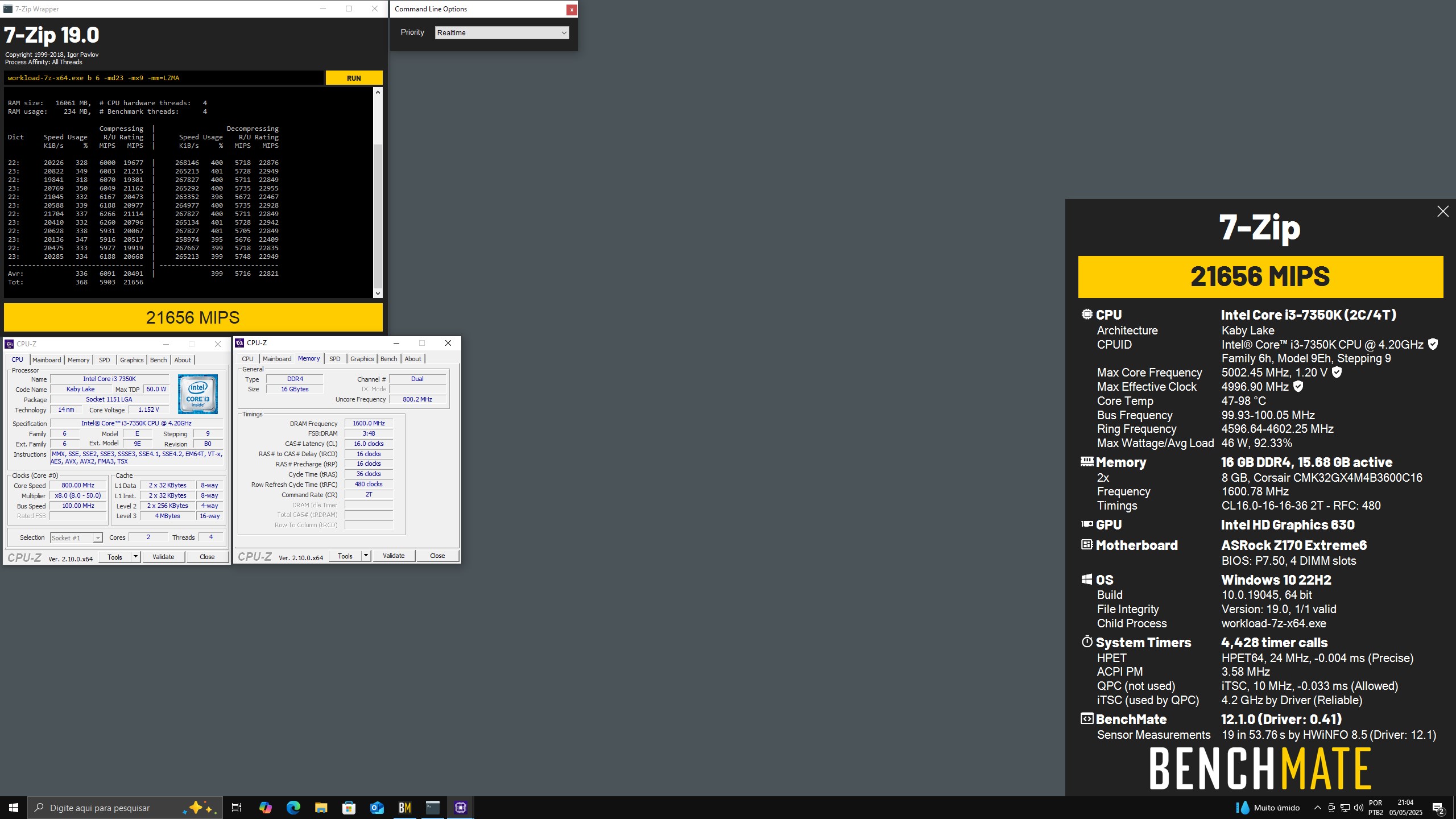Click the taskbar search box
Image resolution: width=1456 pixels, height=819 pixels.
(x=125, y=808)
